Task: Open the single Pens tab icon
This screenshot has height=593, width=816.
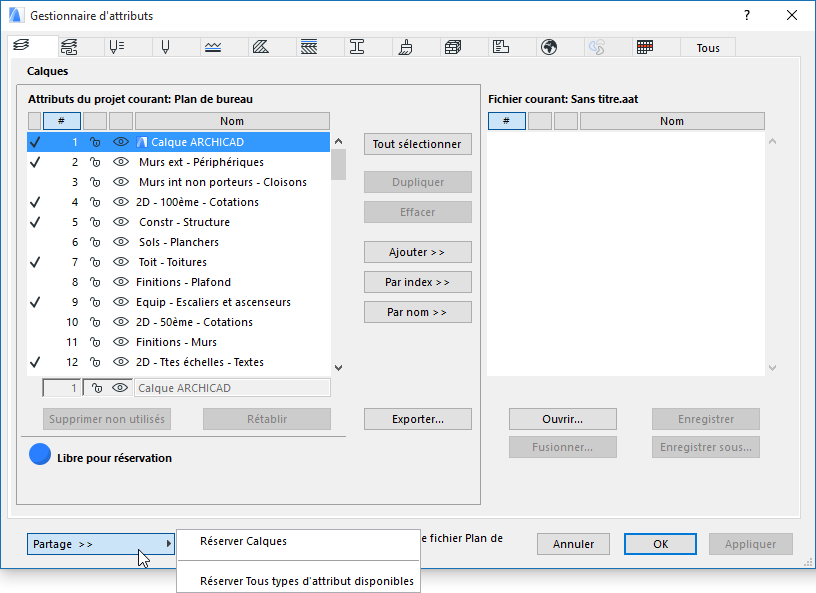Action: (165, 47)
